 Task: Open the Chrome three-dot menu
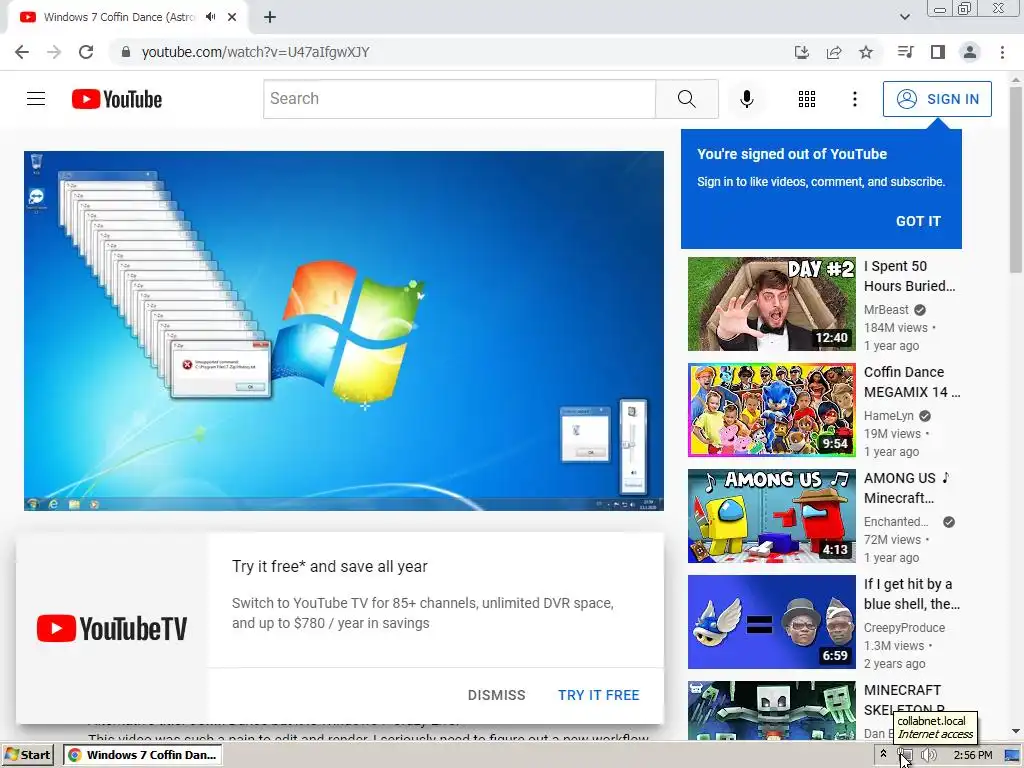(1002, 52)
